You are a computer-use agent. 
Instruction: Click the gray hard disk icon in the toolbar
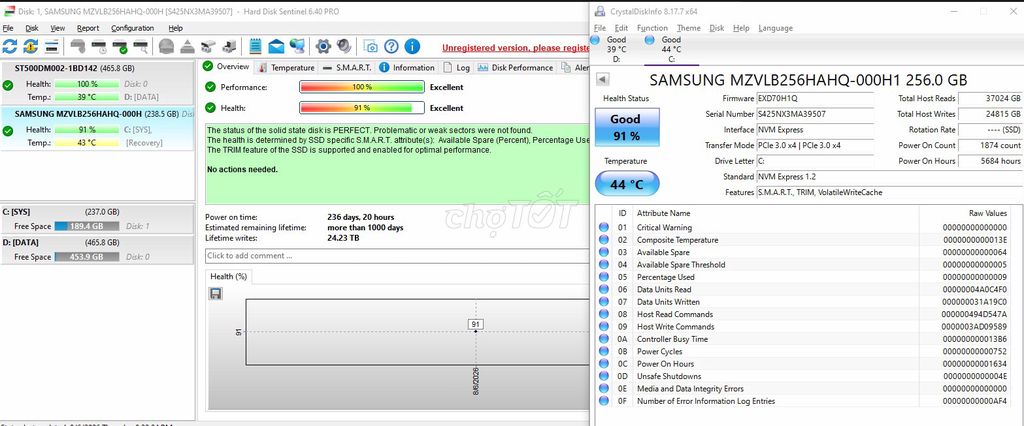click(78, 46)
